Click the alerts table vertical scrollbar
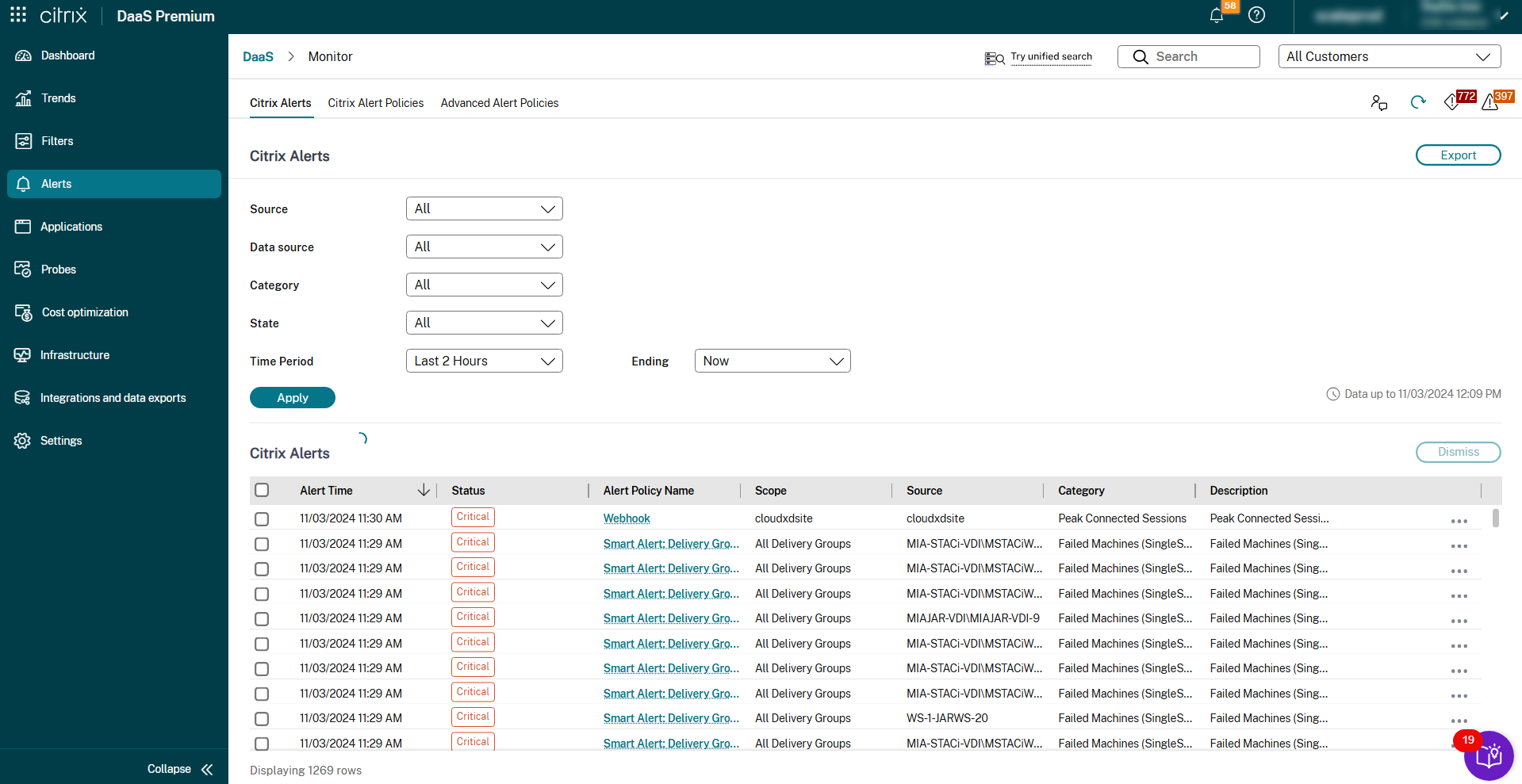The width and height of the screenshot is (1522, 784). pyautogui.click(x=1495, y=518)
